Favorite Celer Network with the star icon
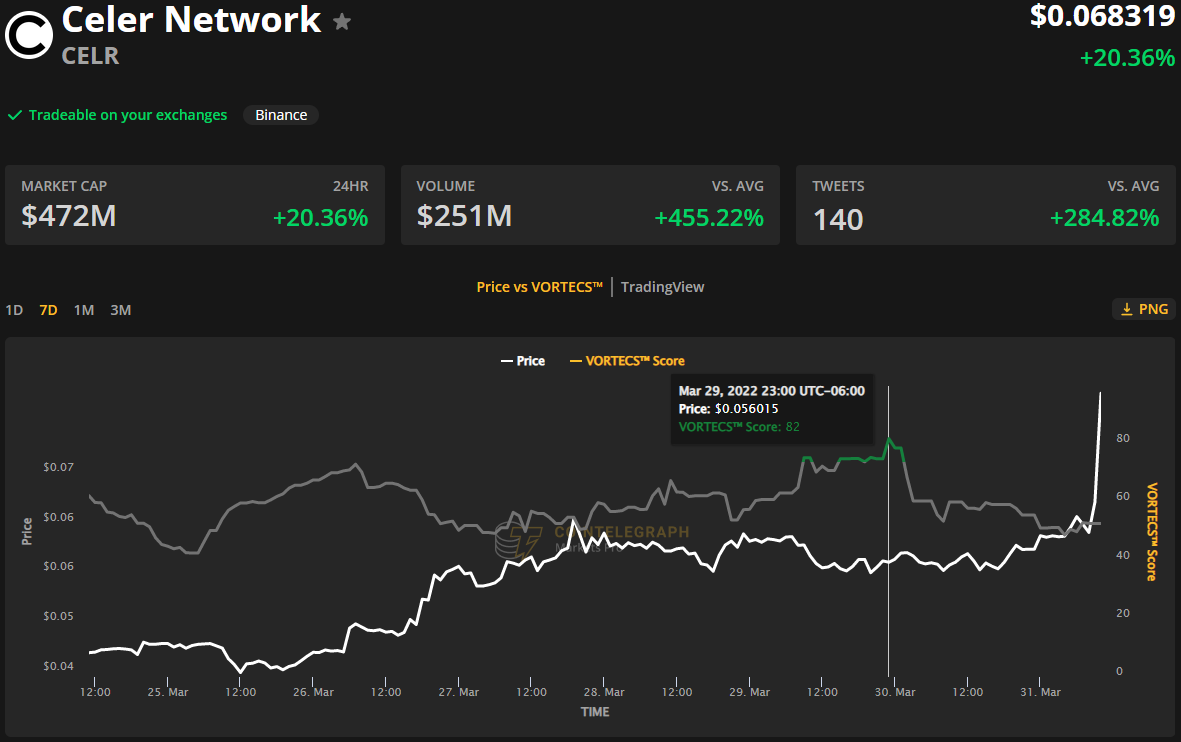Image resolution: width=1181 pixels, height=742 pixels. click(x=342, y=22)
